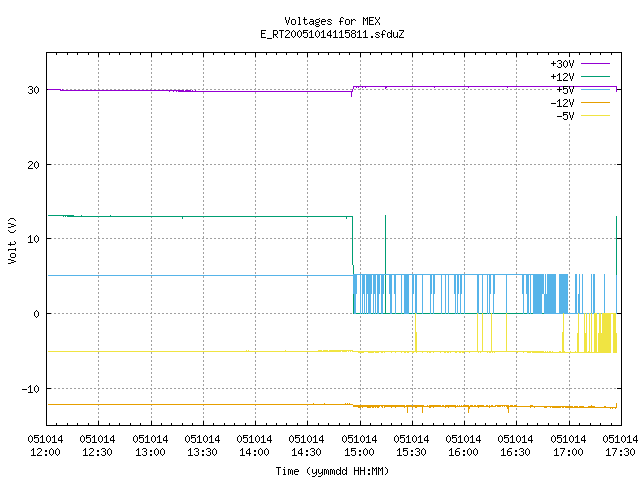640x480 pixels.
Task: Click the -12V legend label
Action: coord(562,103)
